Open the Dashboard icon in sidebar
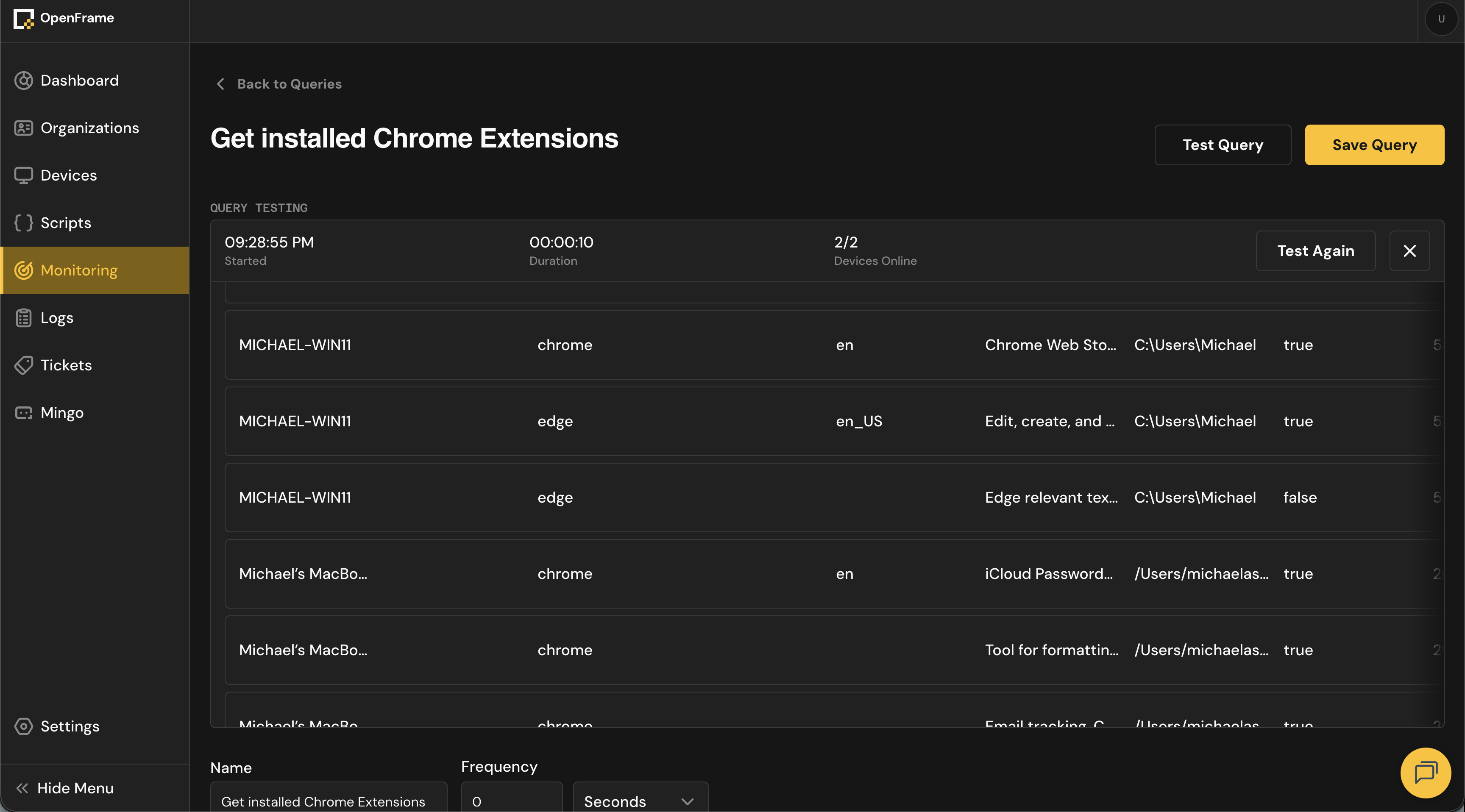This screenshot has height=812, width=1465. tap(23, 81)
